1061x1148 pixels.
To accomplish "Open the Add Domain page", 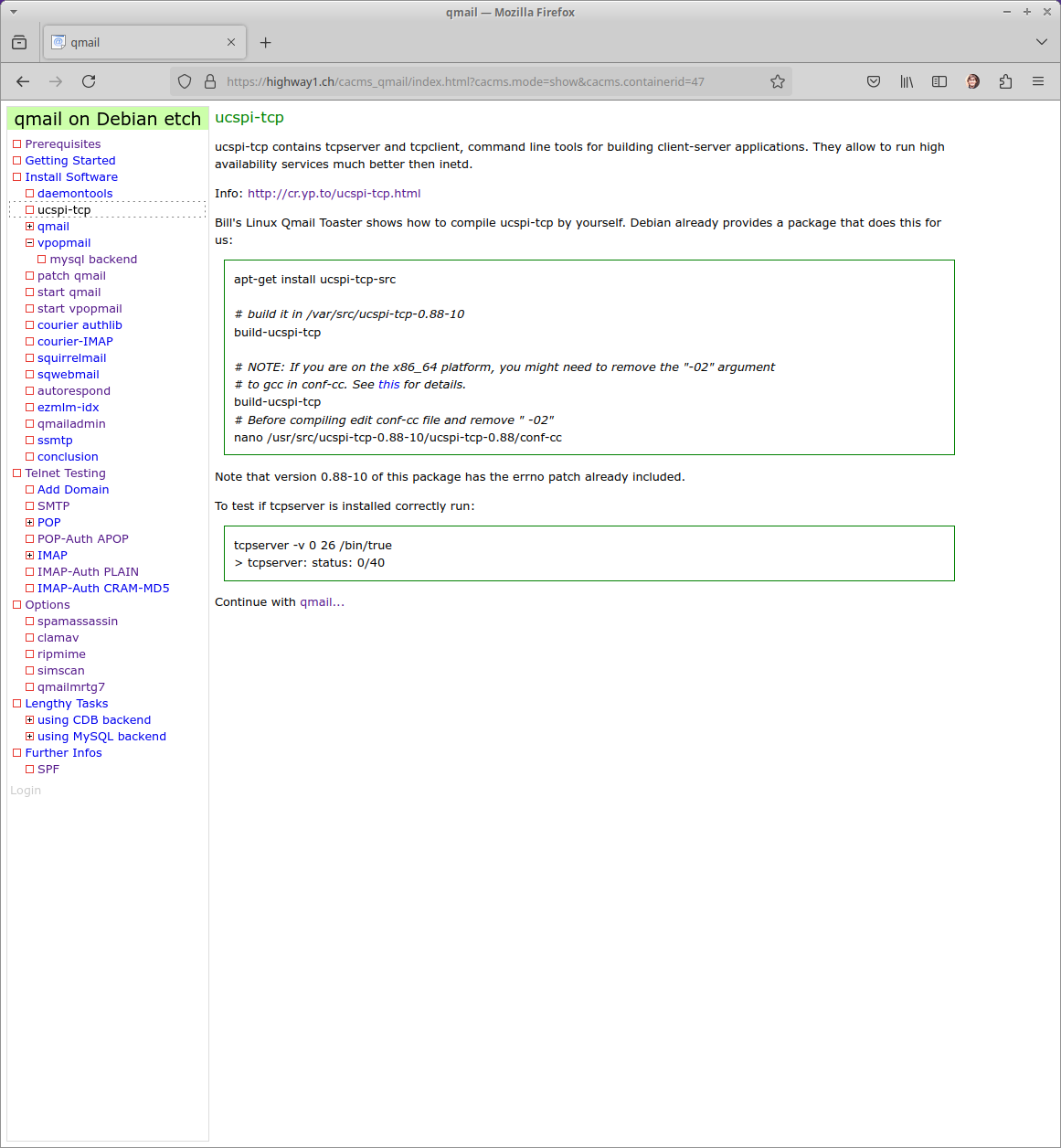I will coord(73,490).
